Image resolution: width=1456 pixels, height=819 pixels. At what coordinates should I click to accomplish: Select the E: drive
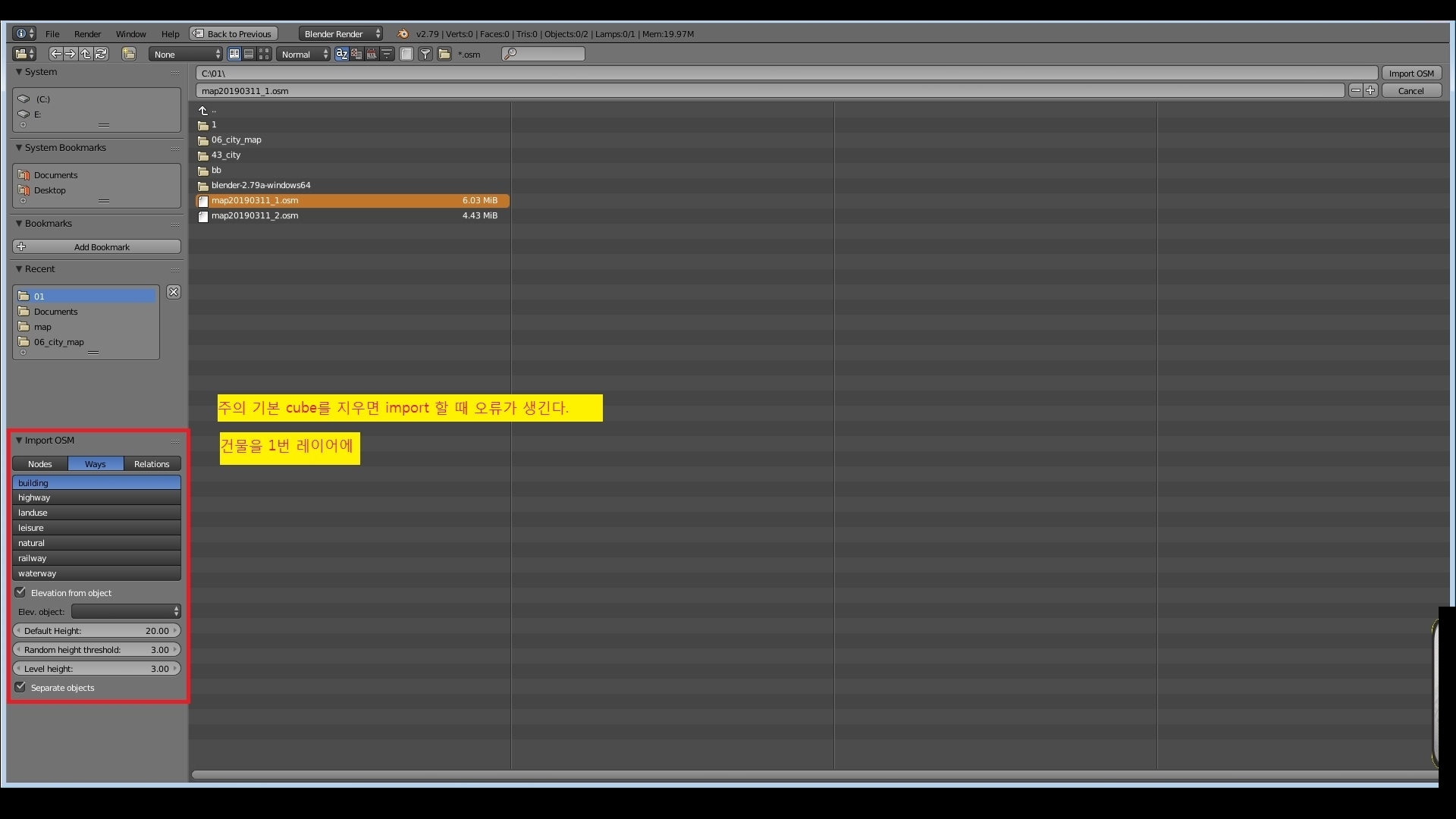[x=96, y=115]
